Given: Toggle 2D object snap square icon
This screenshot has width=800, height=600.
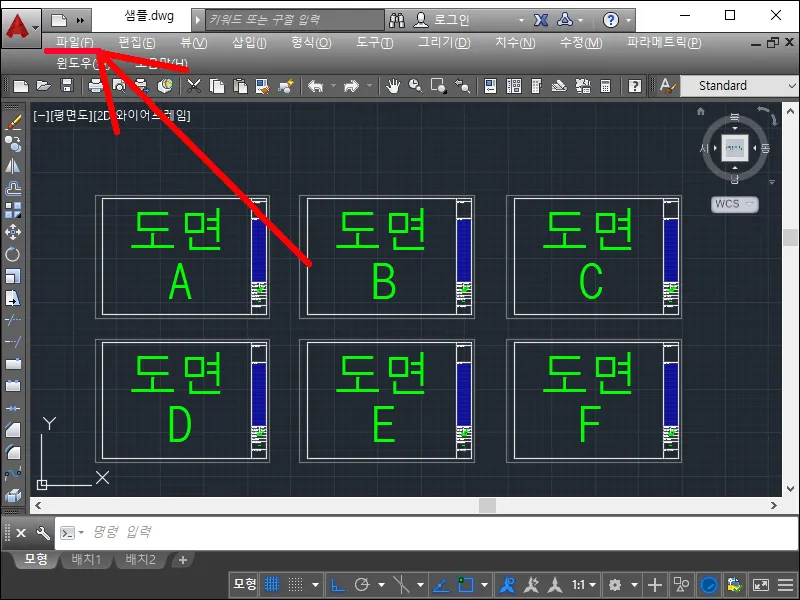Looking at the screenshot, I should (x=465, y=584).
